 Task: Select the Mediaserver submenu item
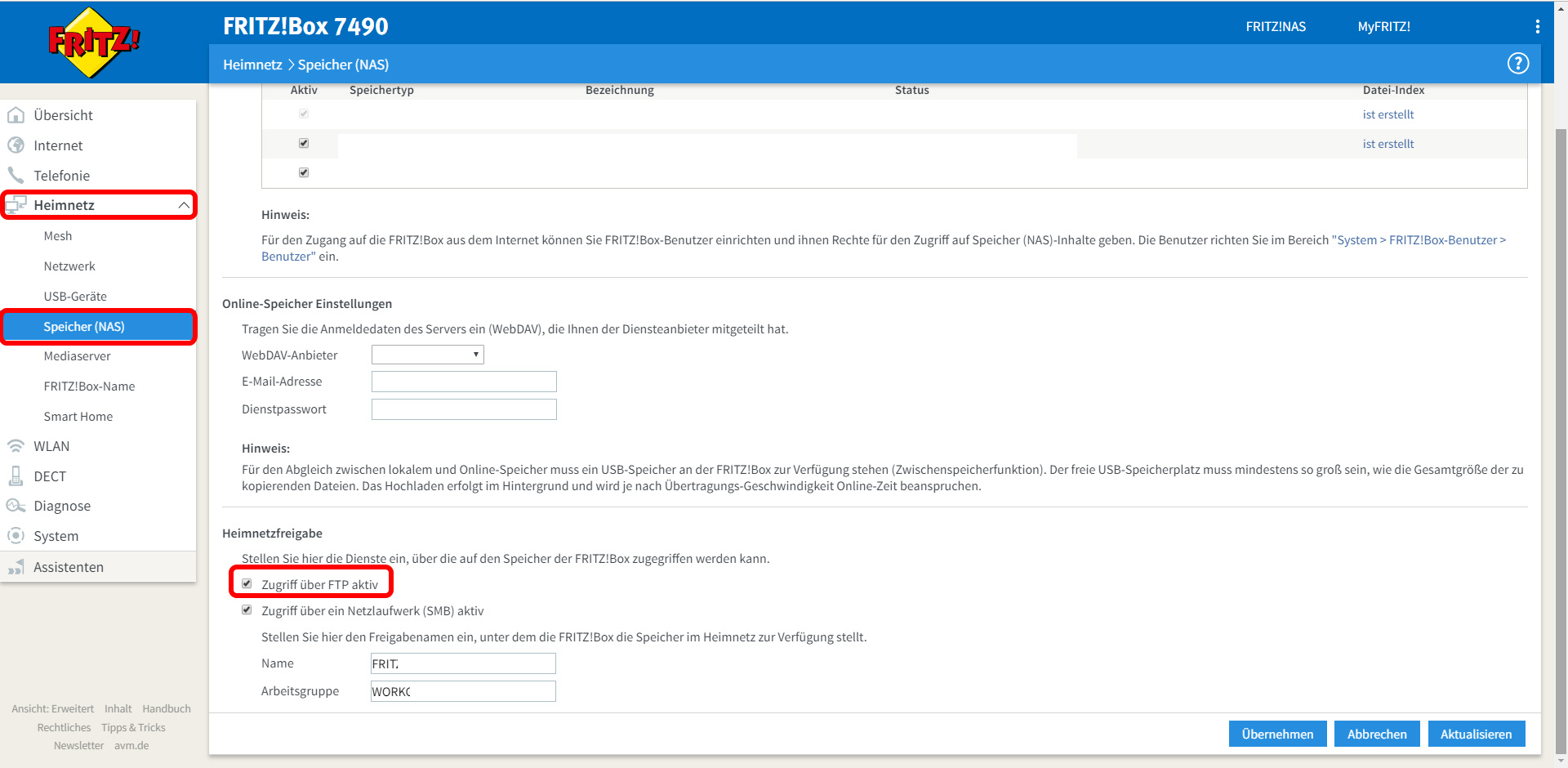tap(78, 356)
